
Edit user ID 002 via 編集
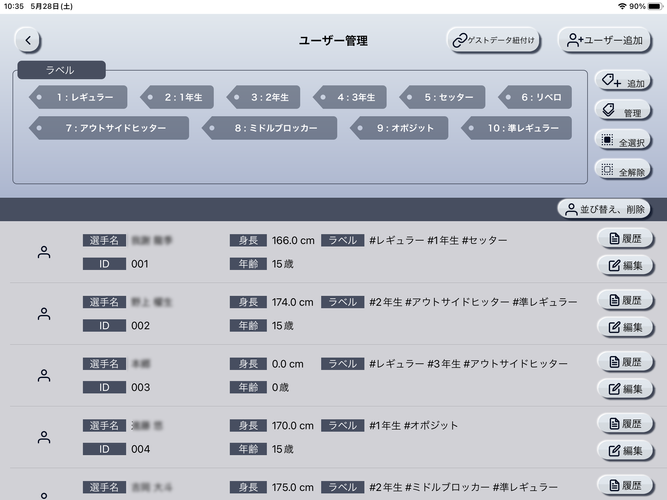click(623, 327)
